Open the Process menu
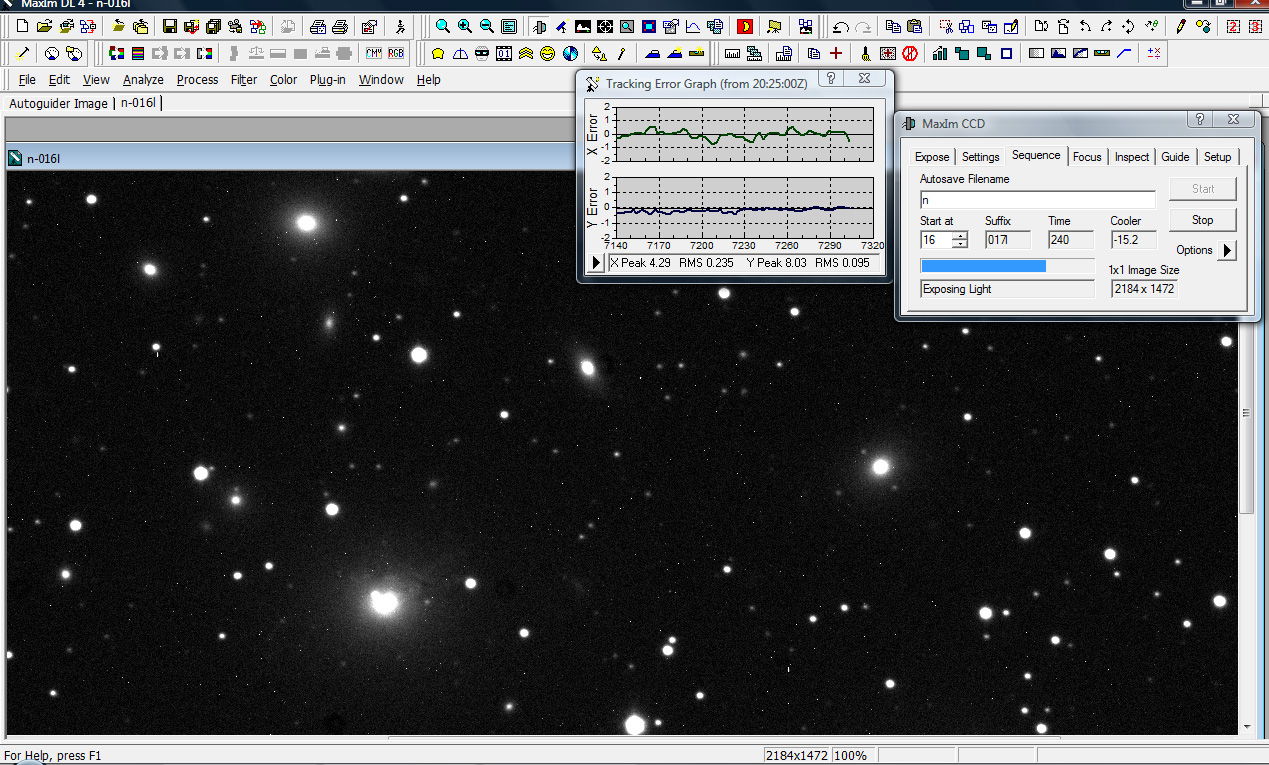The width and height of the screenshot is (1269, 765). tap(197, 80)
